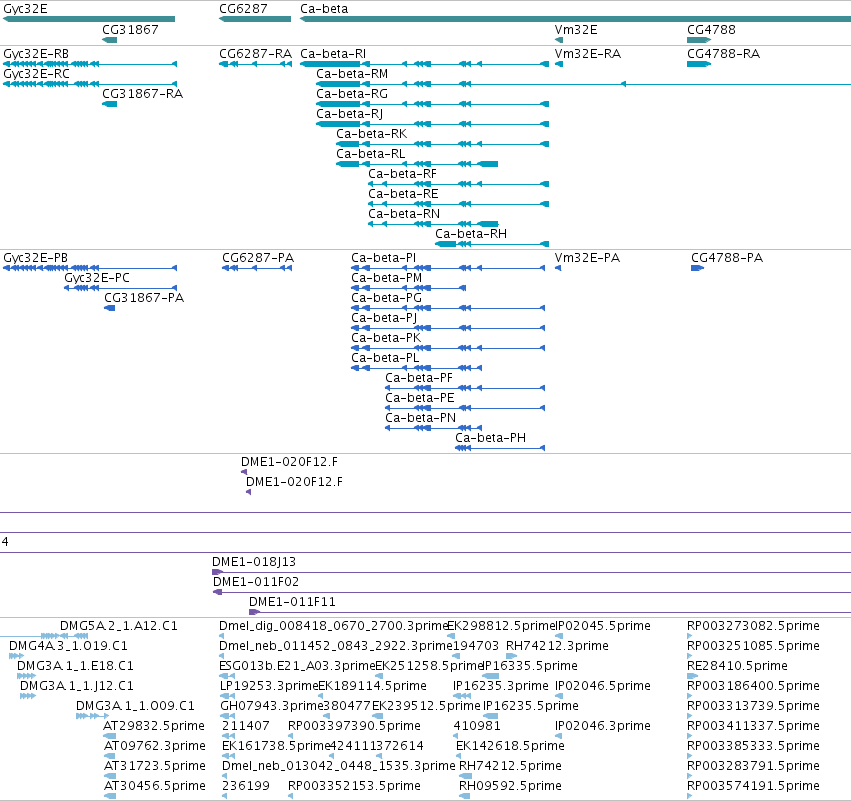The width and height of the screenshot is (851, 801).
Task: Click transcript label CG31867-RA
Action: [x=143, y=94]
